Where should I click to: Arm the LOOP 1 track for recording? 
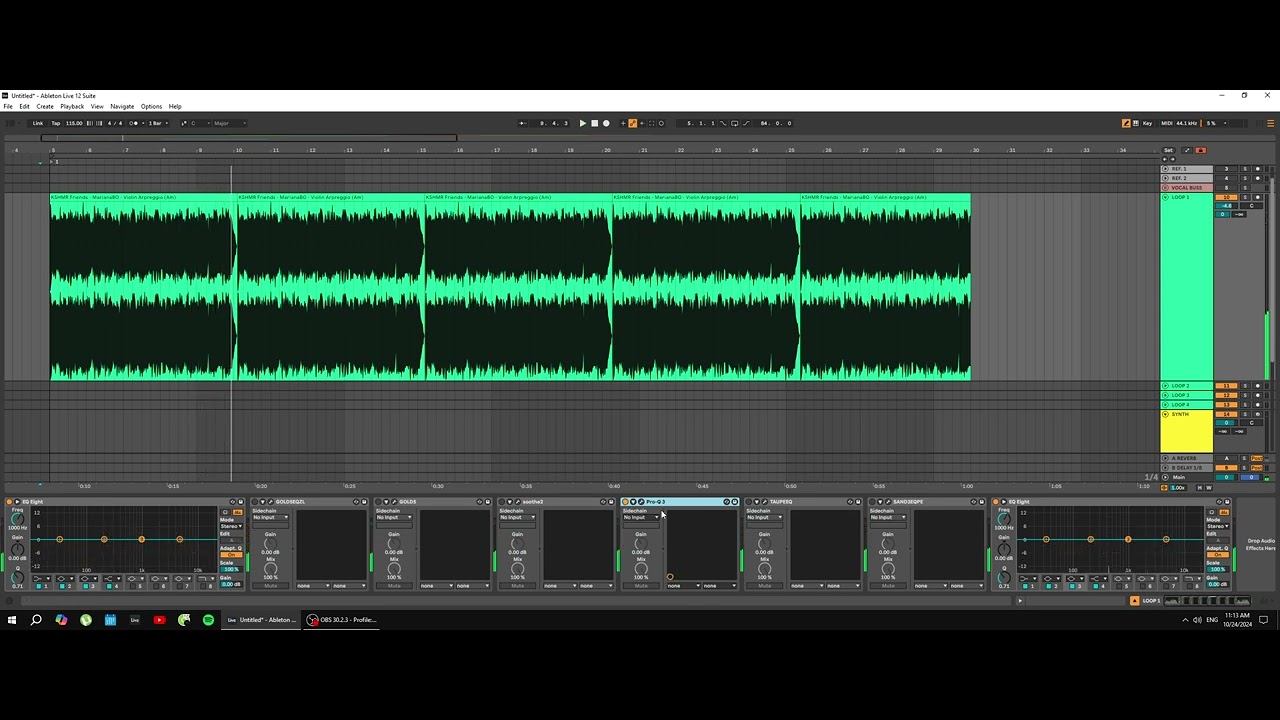point(1258,197)
